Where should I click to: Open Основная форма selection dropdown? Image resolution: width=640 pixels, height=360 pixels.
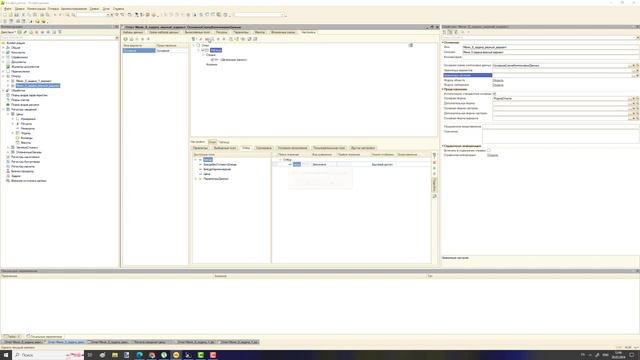click(633, 98)
